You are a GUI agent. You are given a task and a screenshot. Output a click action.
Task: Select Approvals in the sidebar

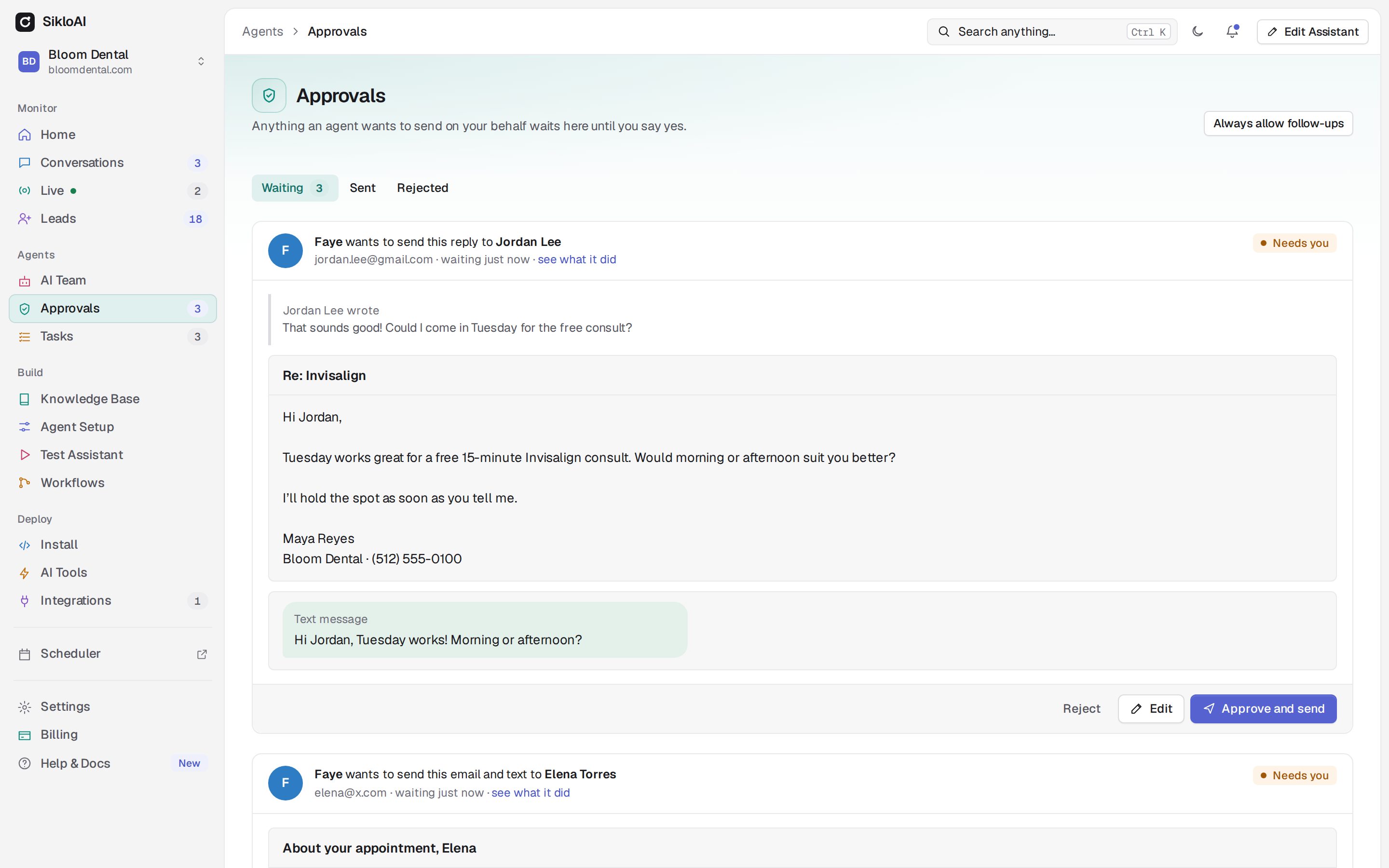coord(112,308)
